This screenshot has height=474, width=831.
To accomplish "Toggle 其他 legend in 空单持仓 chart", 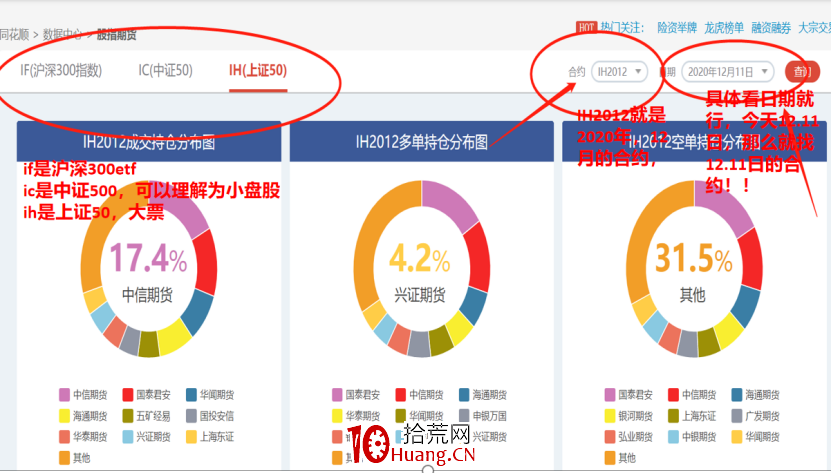I will 620,458.
